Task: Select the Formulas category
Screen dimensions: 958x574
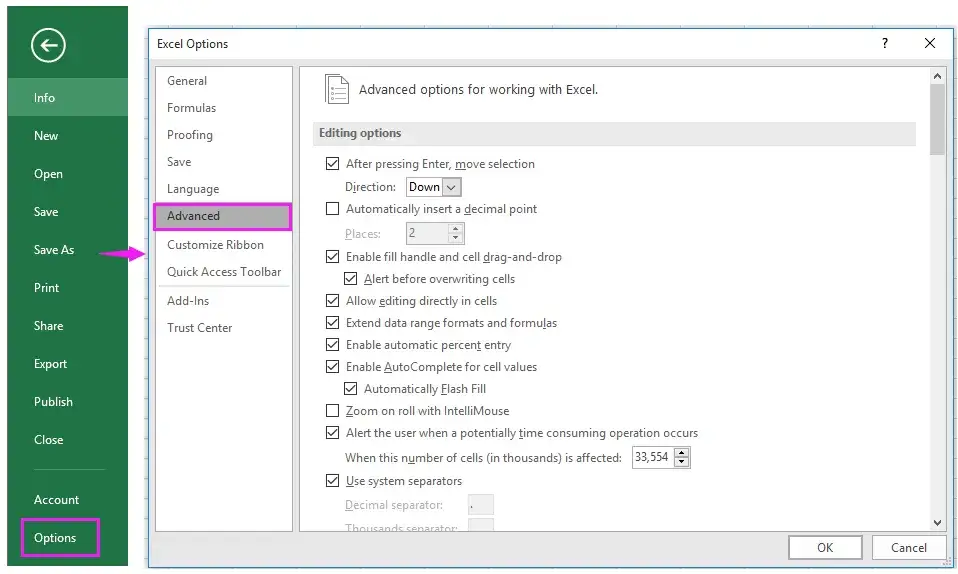Action: [191, 108]
